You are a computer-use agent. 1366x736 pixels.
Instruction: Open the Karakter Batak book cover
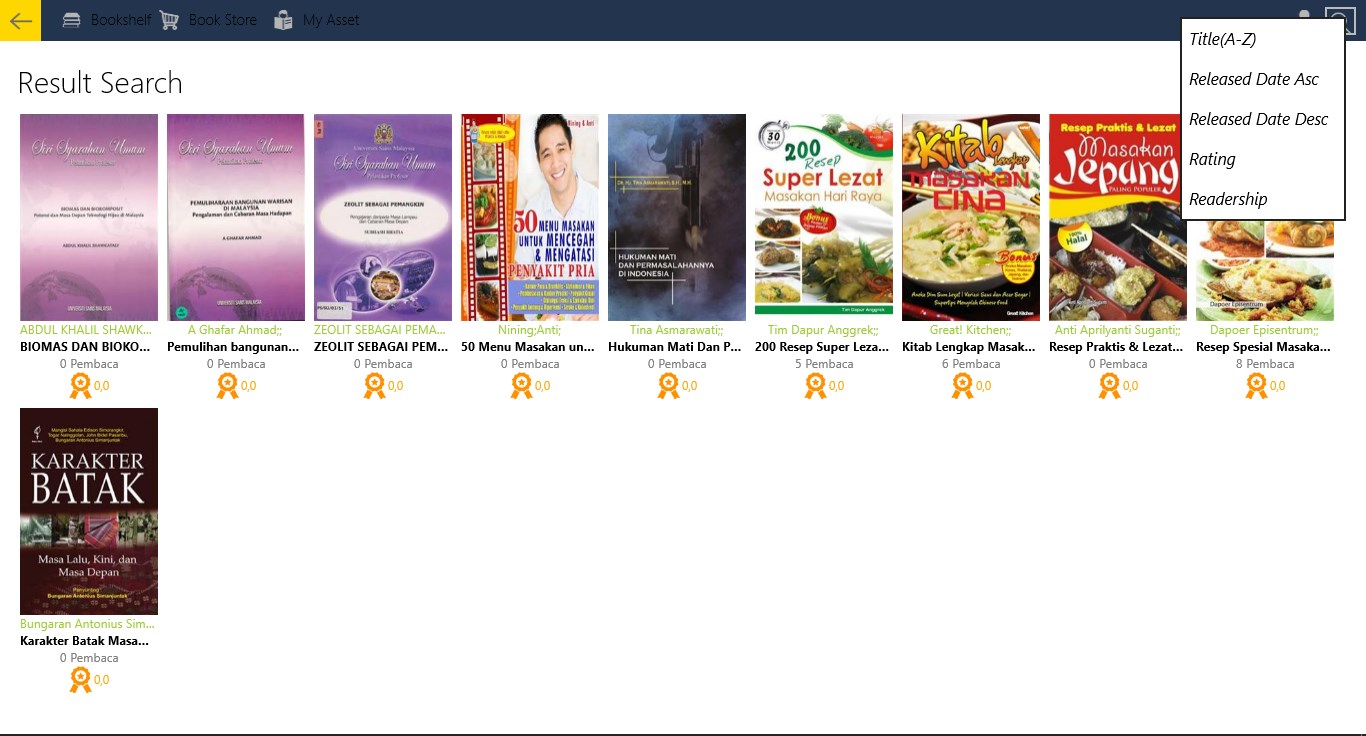tap(89, 511)
